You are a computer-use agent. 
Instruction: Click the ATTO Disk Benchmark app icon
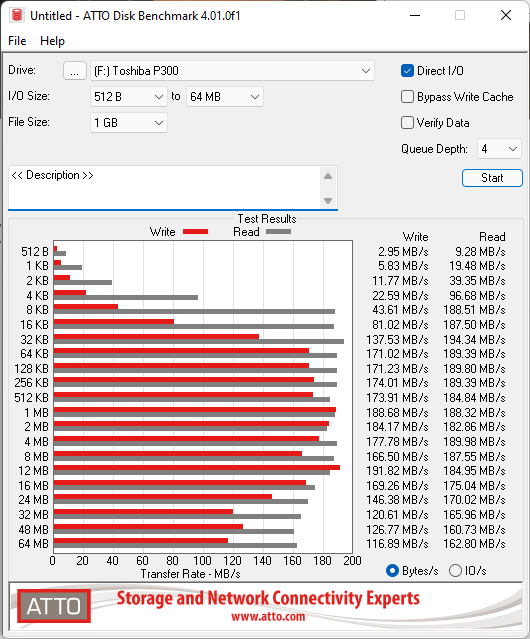pos(17,15)
